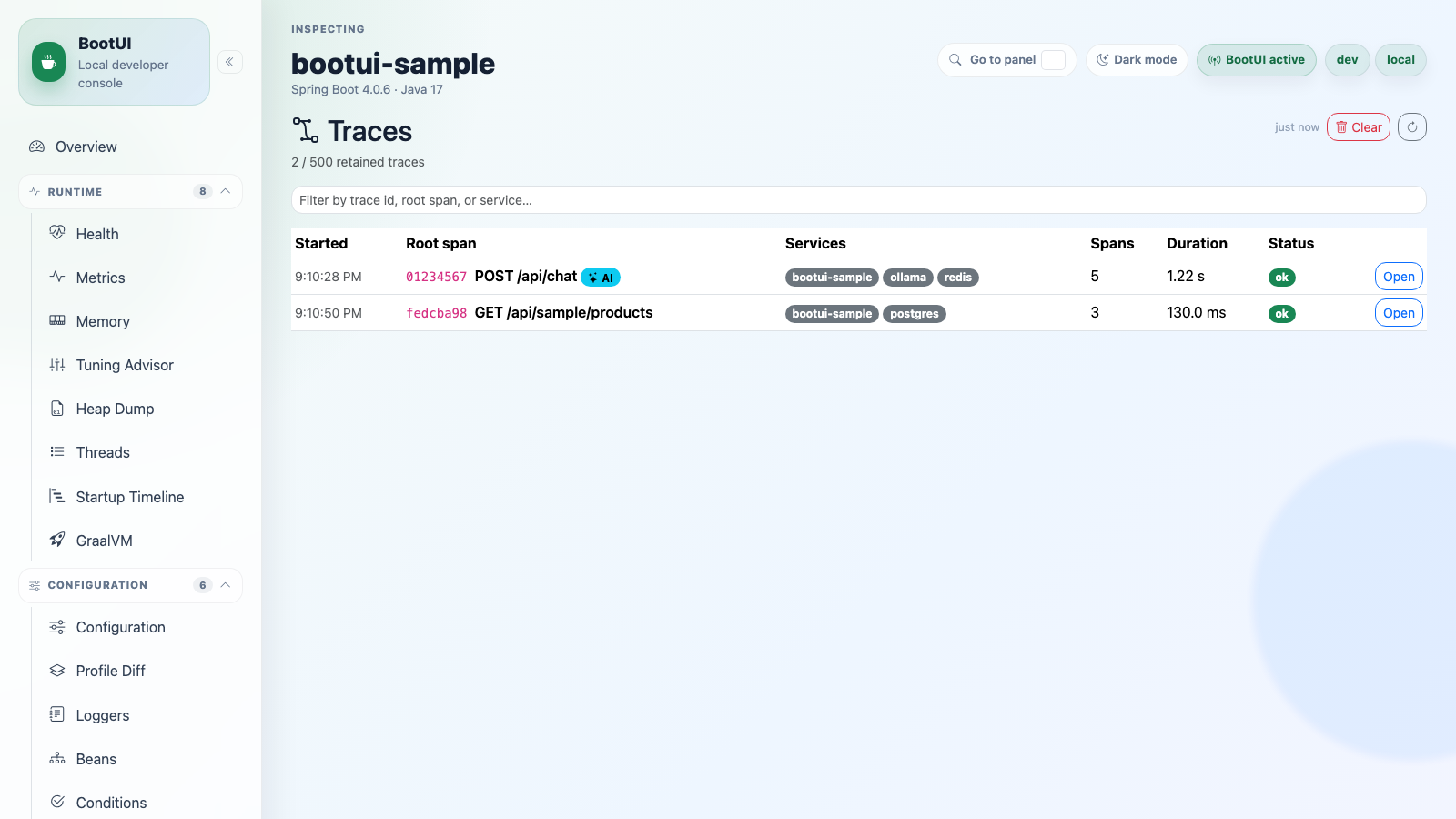This screenshot has width=1456, height=819.
Task: Click the Startup Timeline chart icon
Action: 57,496
